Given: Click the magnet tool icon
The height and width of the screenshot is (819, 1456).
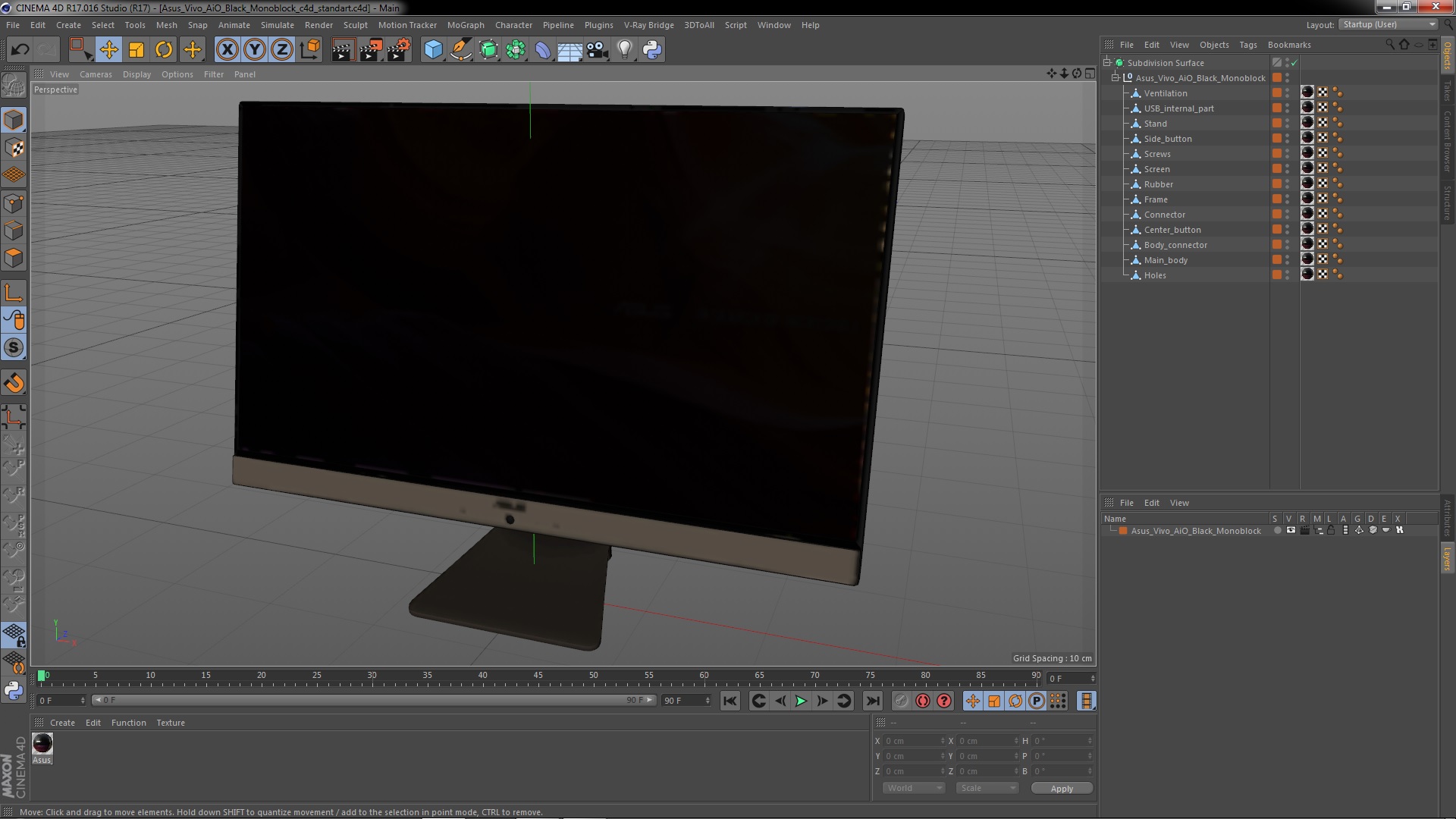Looking at the screenshot, I should tap(14, 383).
